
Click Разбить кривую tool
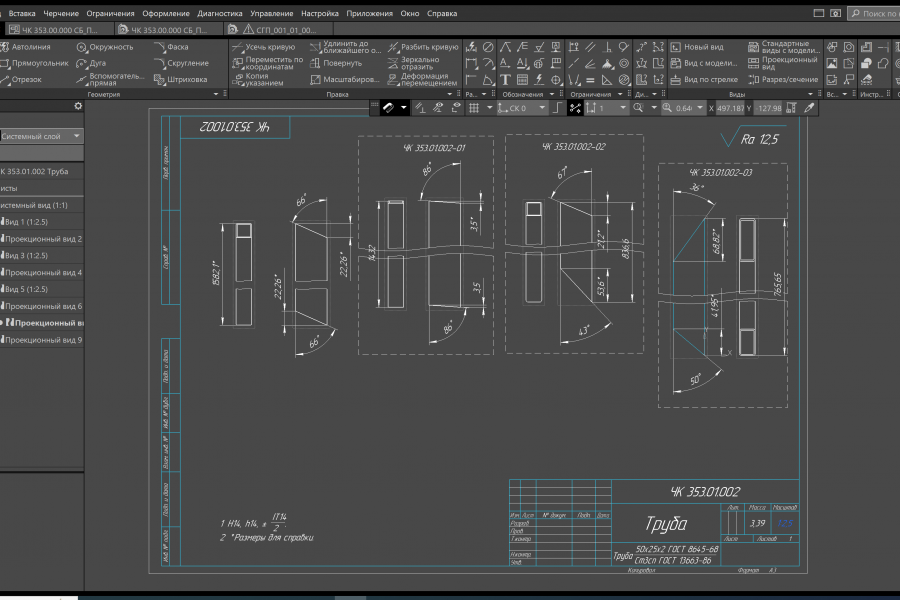click(423, 47)
